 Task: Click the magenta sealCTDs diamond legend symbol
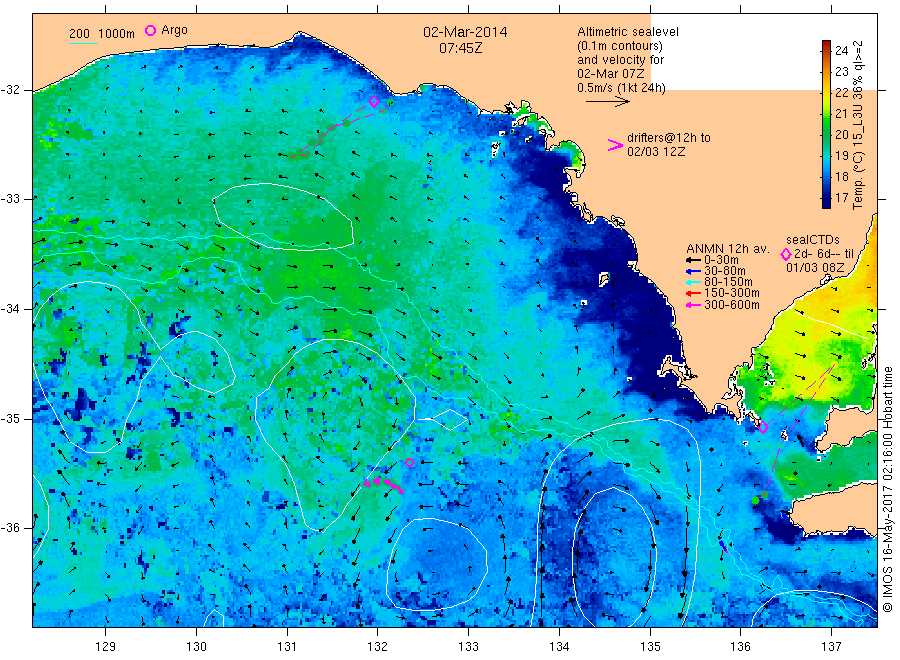pos(786,254)
